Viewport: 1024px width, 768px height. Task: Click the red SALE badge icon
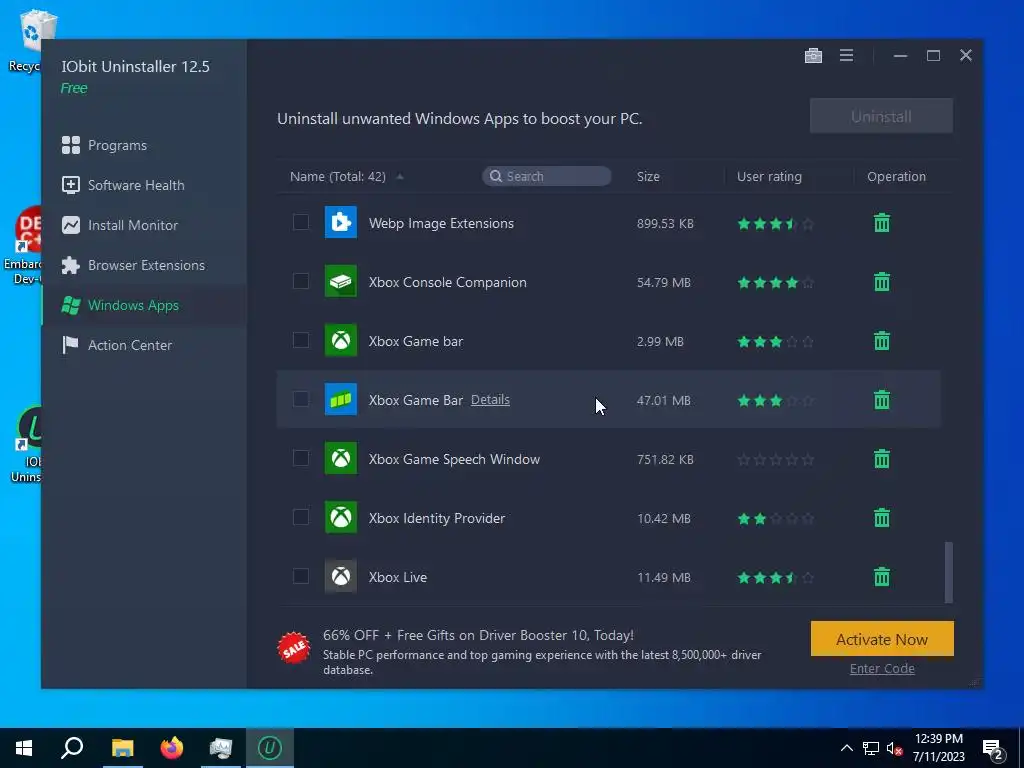tap(294, 648)
